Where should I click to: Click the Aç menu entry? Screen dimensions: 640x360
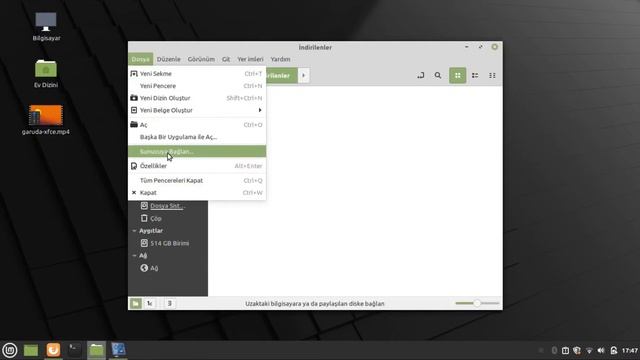click(x=197, y=124)
